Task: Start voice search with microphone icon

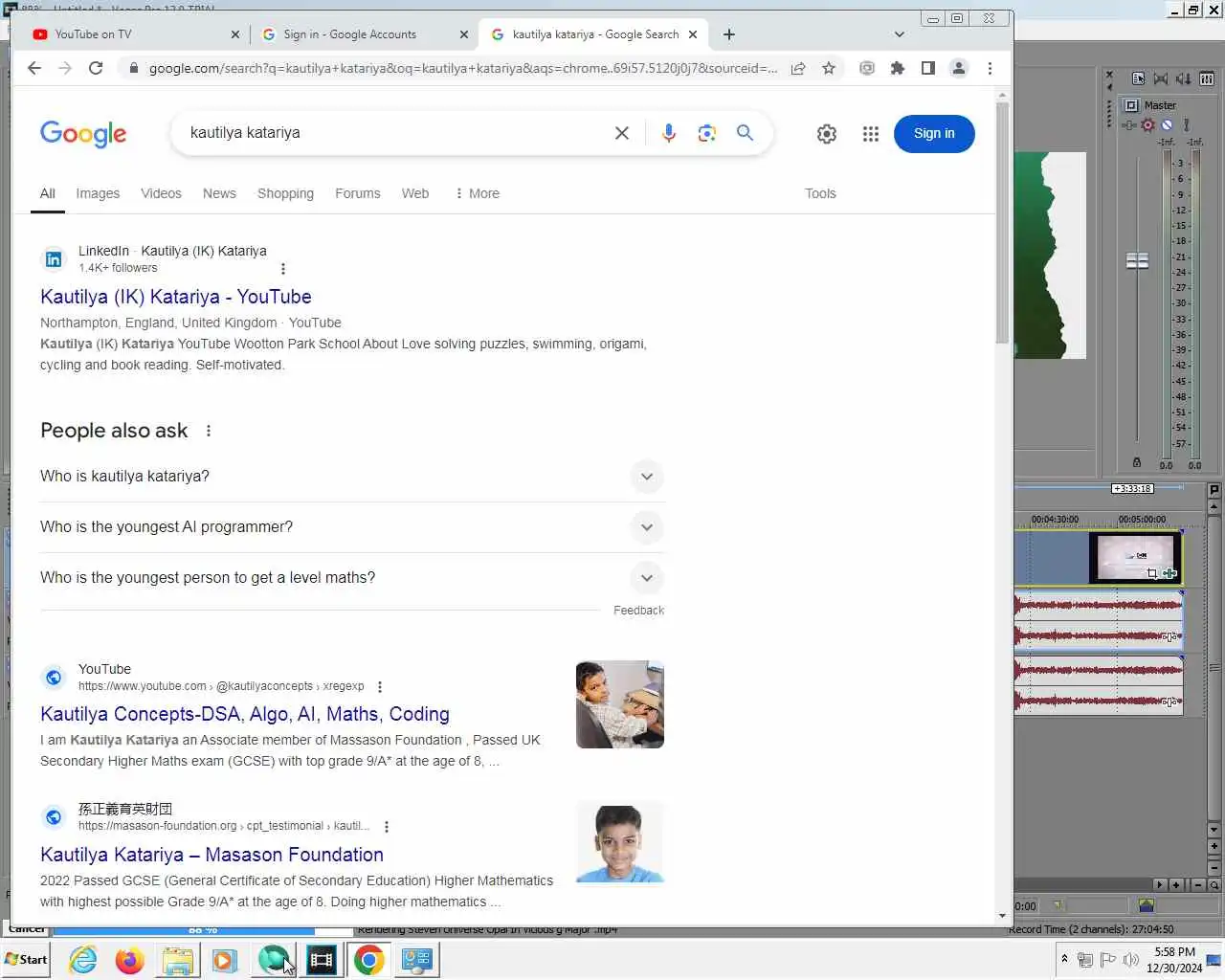Action: tap(669, 133)
